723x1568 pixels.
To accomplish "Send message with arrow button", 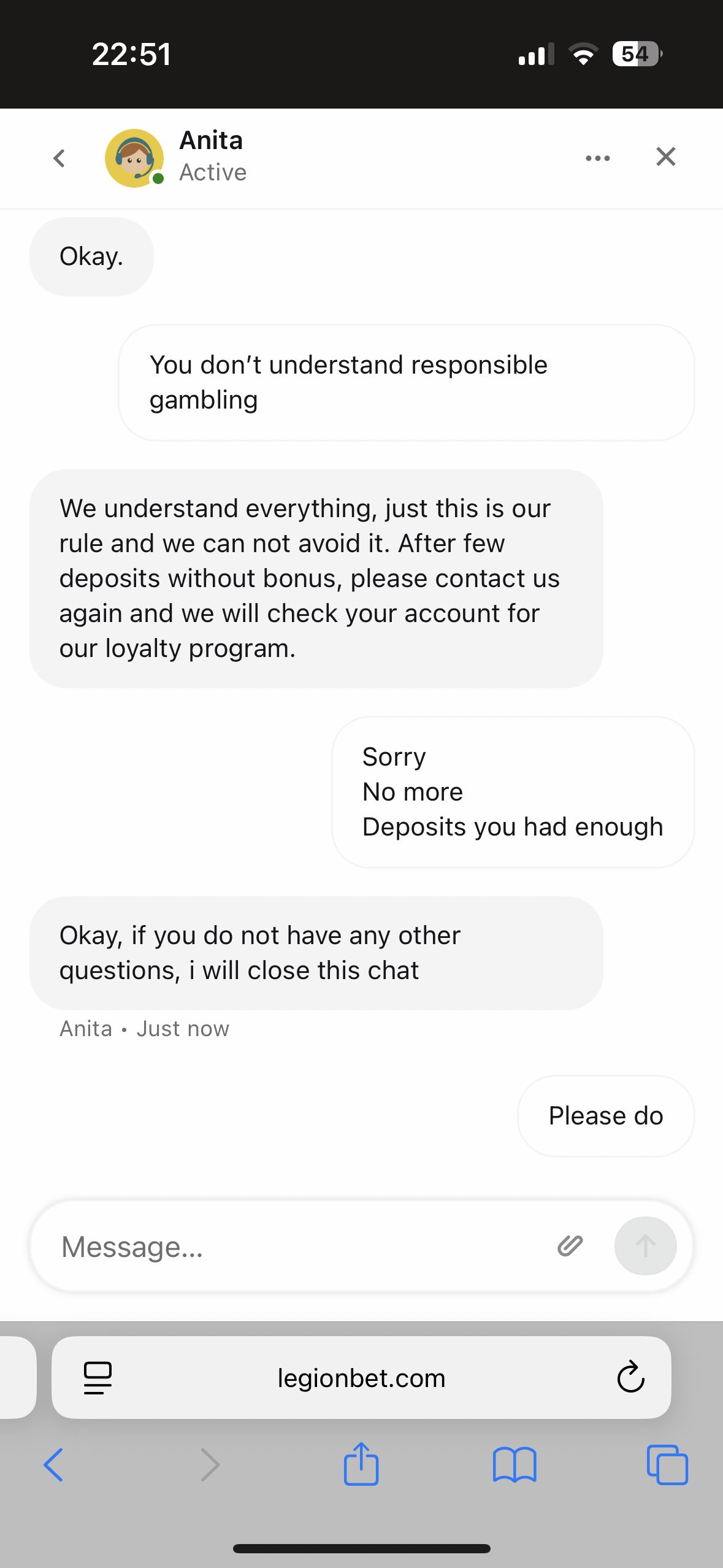I will click(x=645, y=1246).
